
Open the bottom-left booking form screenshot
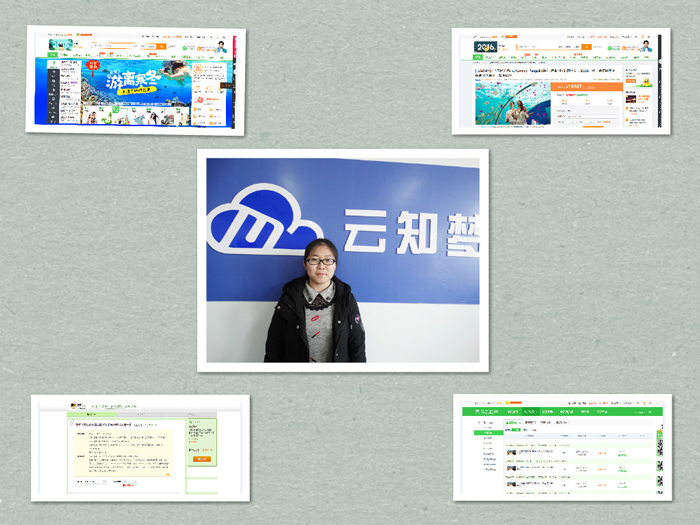140,448
